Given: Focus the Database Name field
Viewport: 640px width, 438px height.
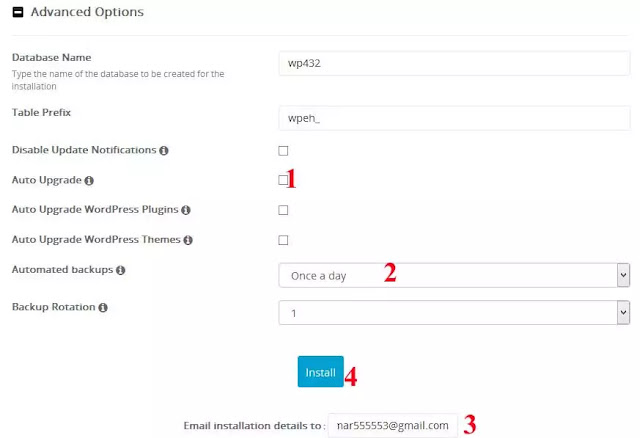Looking at the screenshot, I should [x=454, y=63].
